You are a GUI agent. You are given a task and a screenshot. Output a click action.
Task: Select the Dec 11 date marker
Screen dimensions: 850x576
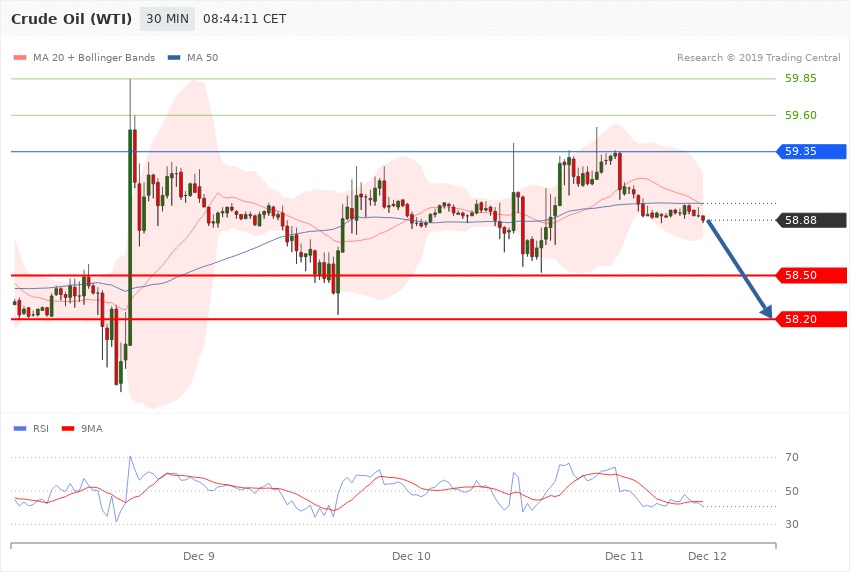624,555
